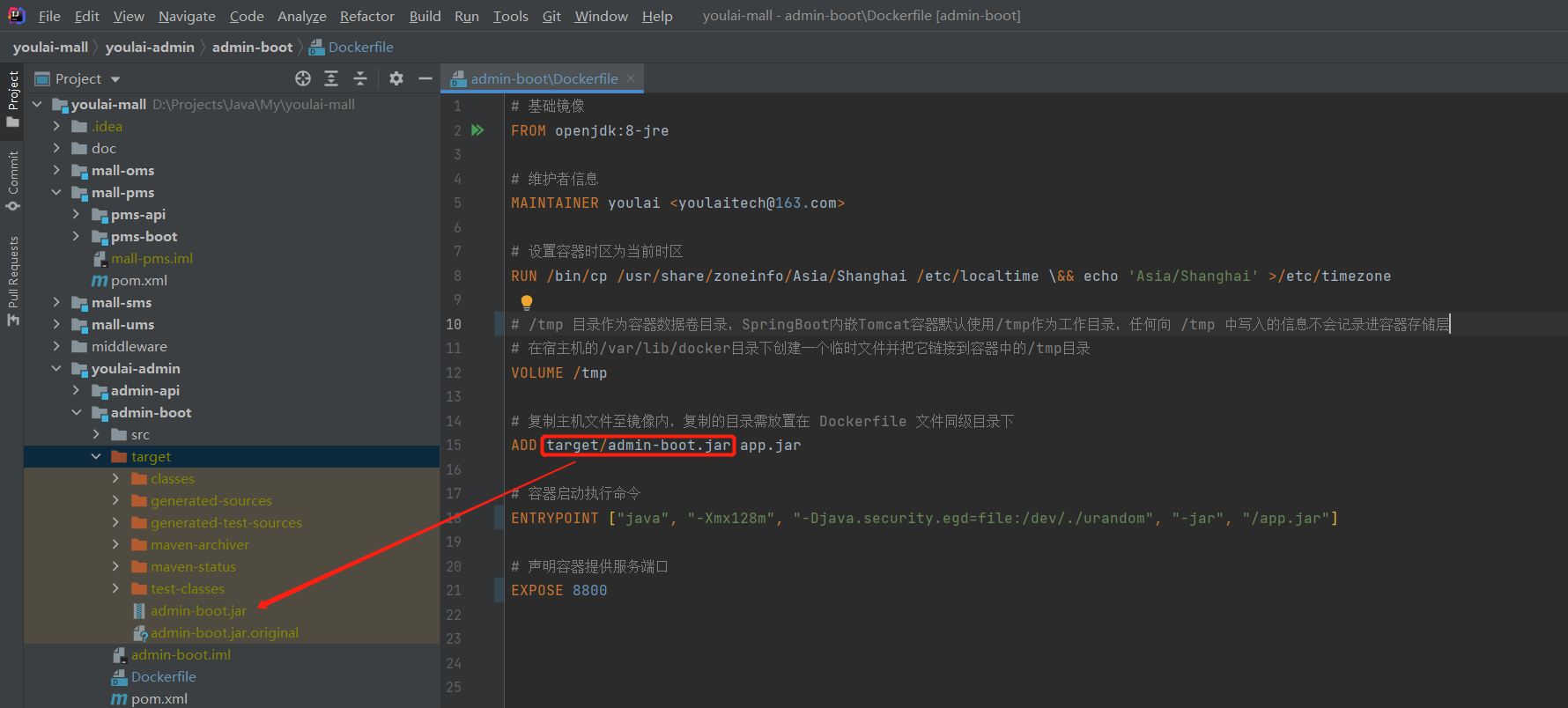Collapse the youlai-mall root node
Screen dimensions: 1568x708
point(37,104)
